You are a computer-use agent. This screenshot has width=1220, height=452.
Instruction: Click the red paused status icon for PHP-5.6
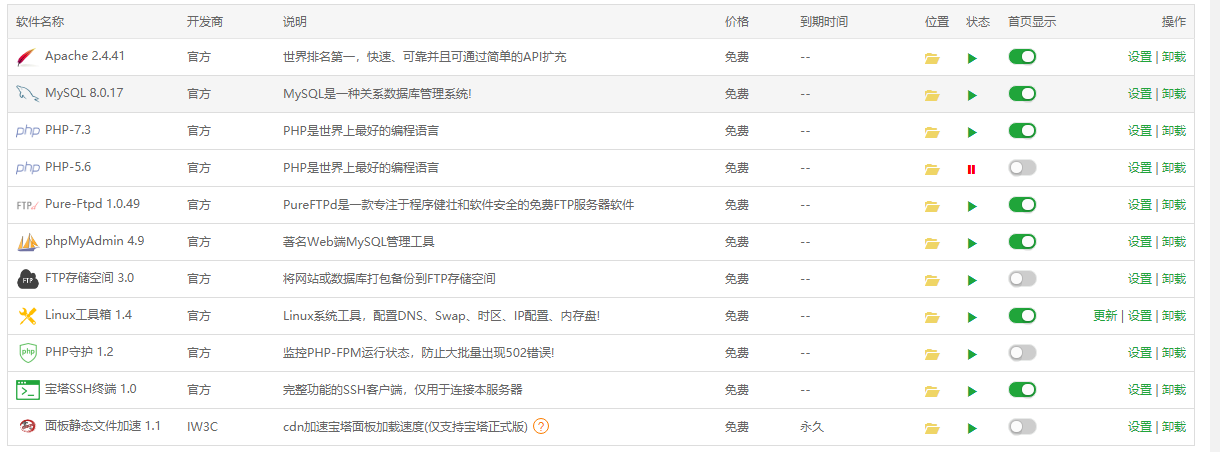[971, 170]
